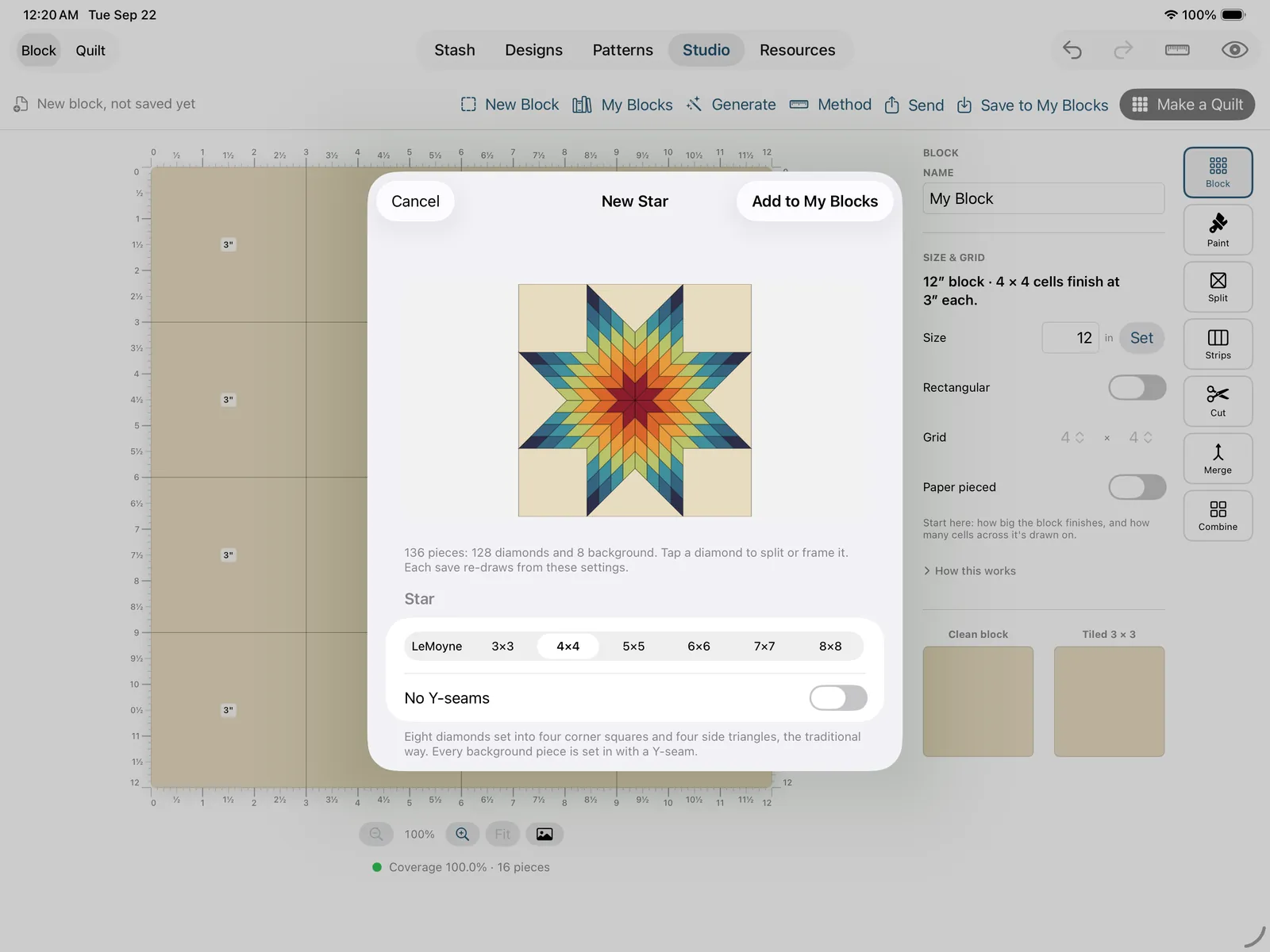Click the ruler icon in top bar
The width and height of the screenshot is (1270, 952).
click(1177, 50)
